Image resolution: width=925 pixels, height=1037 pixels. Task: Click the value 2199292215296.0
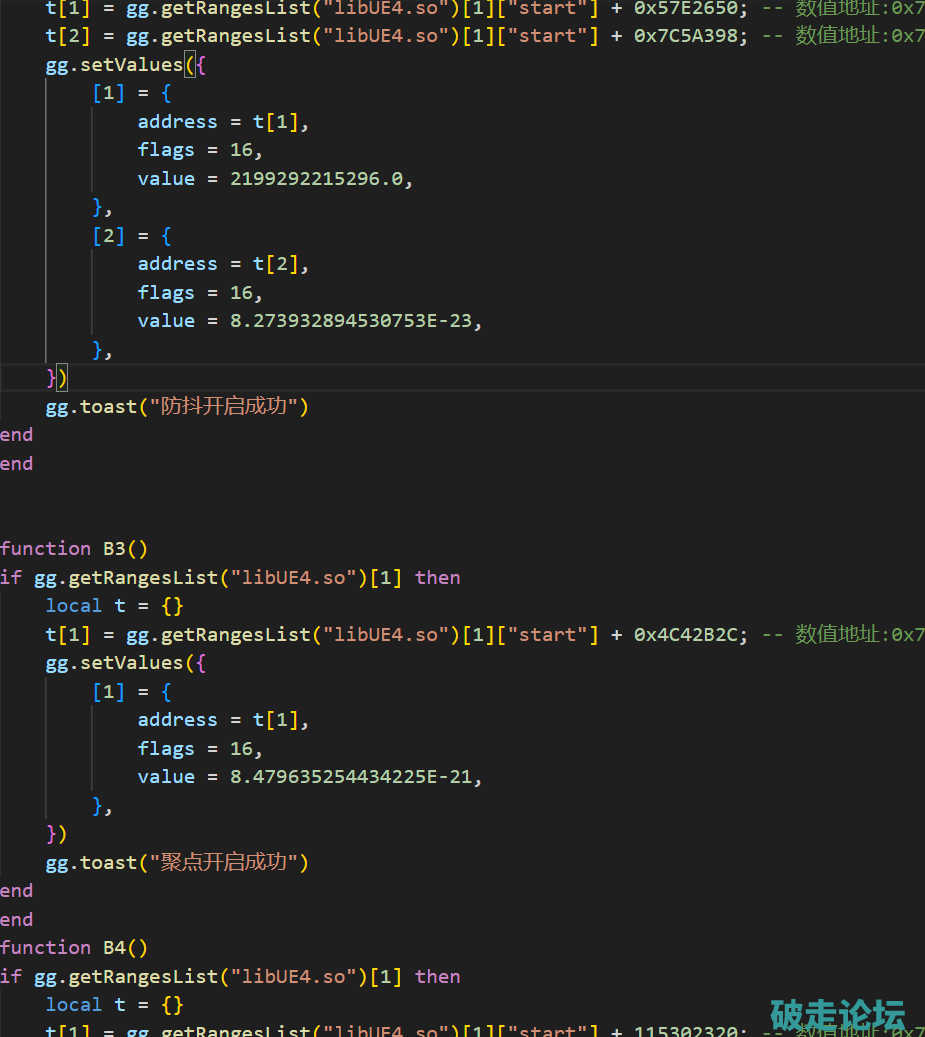pyautogui.click(x=319, y=178)
